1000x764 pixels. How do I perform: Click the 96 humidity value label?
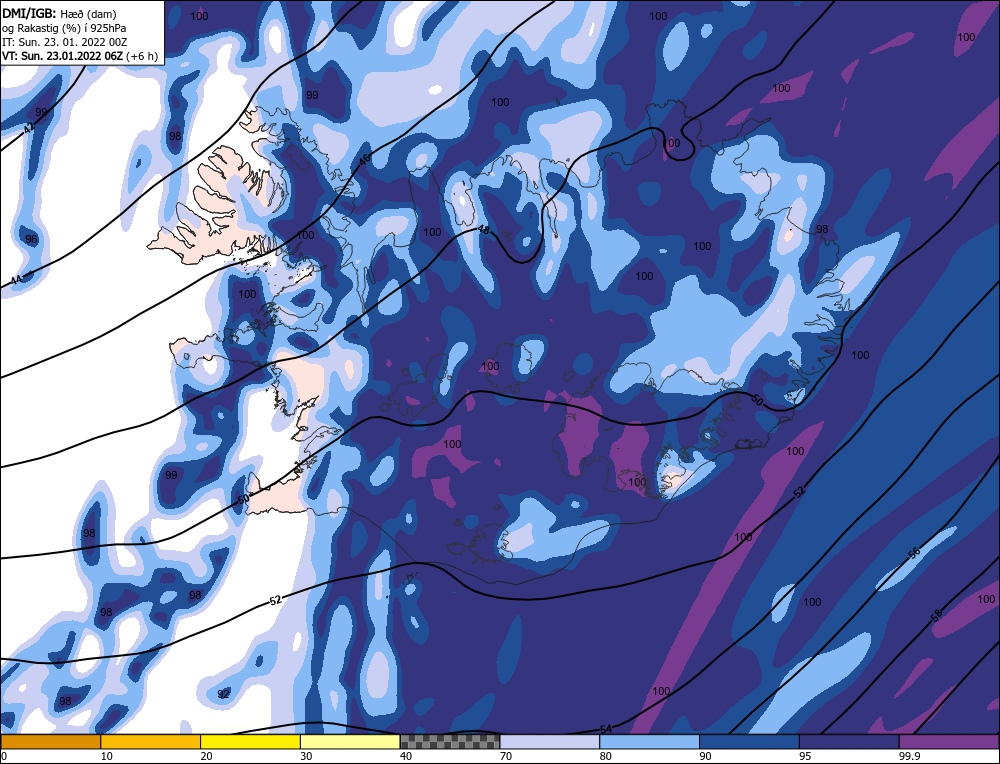click(x=31, y=239)
